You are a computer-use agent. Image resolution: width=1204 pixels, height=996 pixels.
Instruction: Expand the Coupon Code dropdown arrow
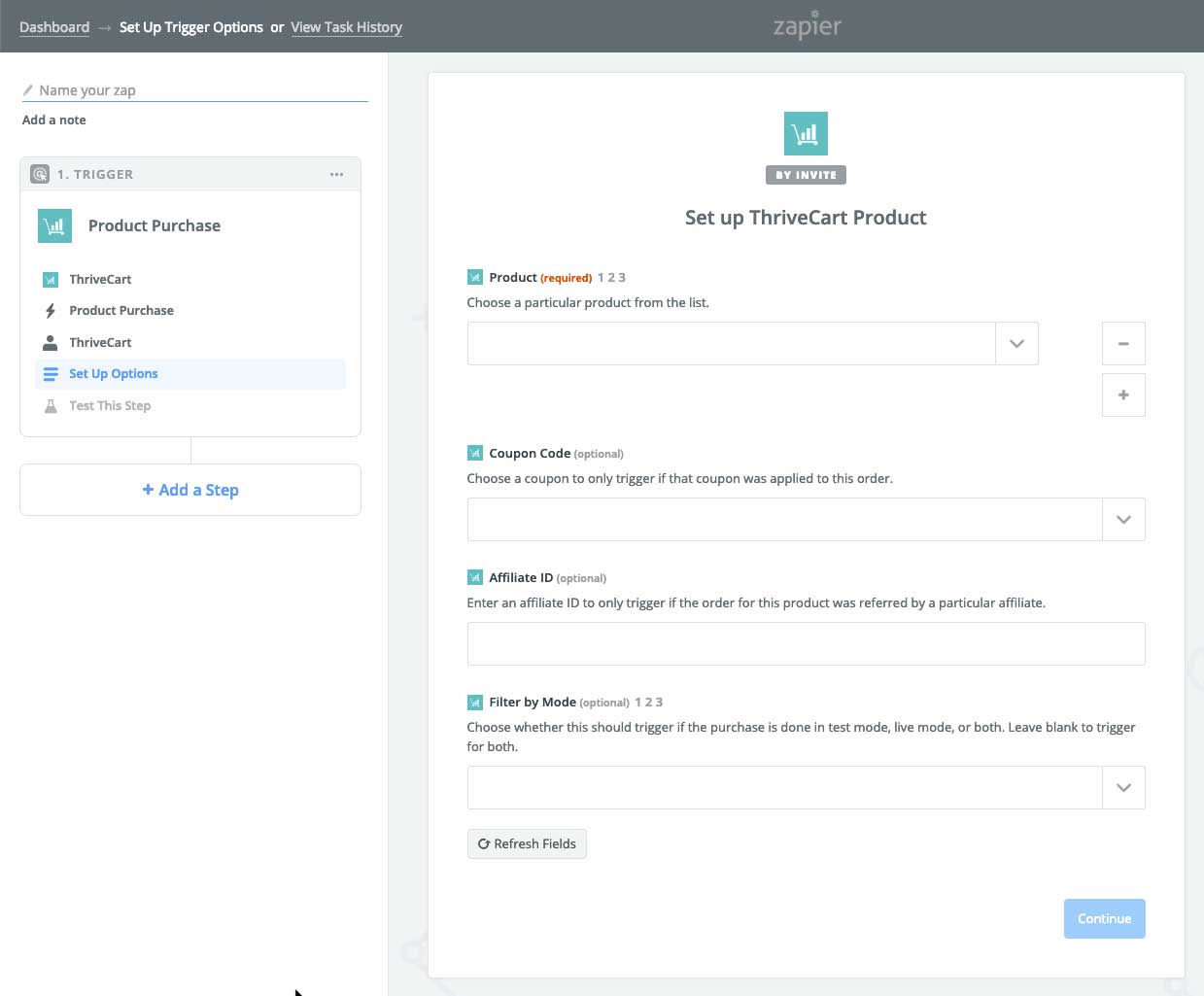[1123, 520]
